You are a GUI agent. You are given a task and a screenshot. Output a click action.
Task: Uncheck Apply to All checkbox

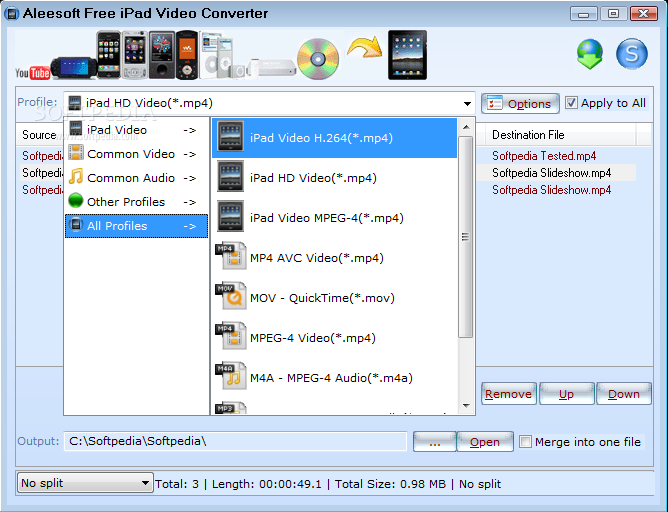(571, 103)
